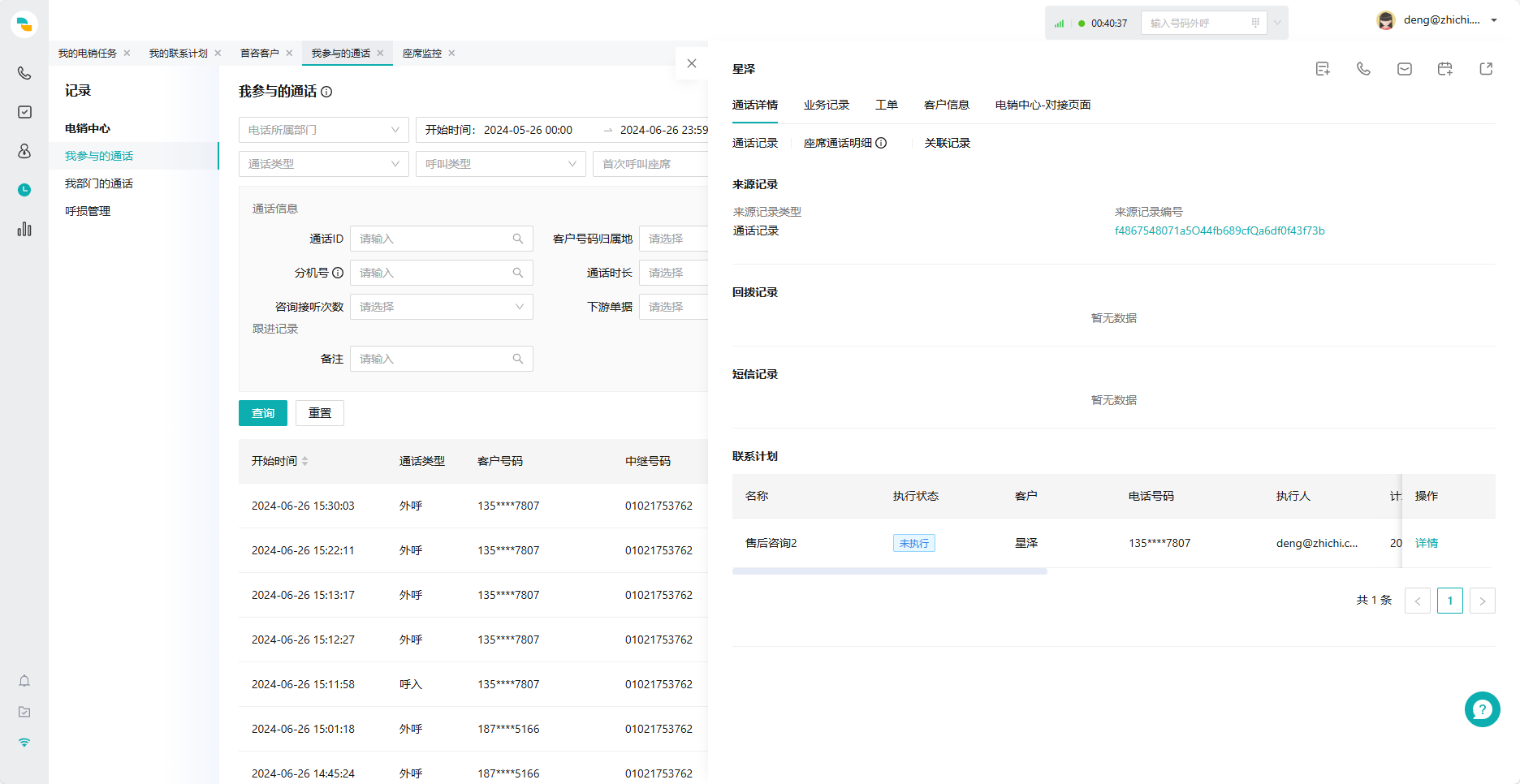Expand the 呼叫类型 dropdown
The image size is (1520, 784).
[x=501, y=164]
